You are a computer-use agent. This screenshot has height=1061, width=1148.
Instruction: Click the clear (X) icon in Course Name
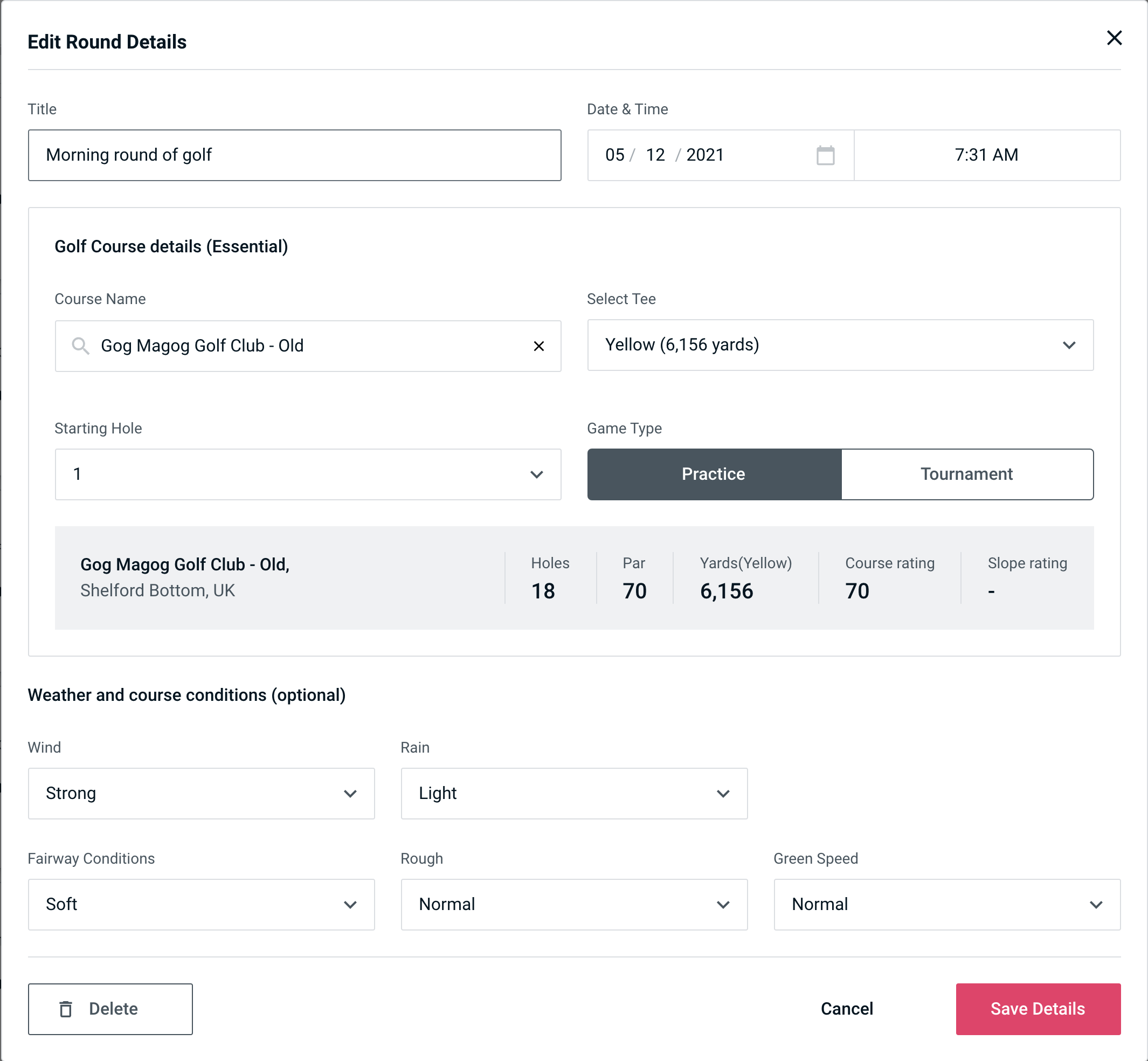pos(539,346)
